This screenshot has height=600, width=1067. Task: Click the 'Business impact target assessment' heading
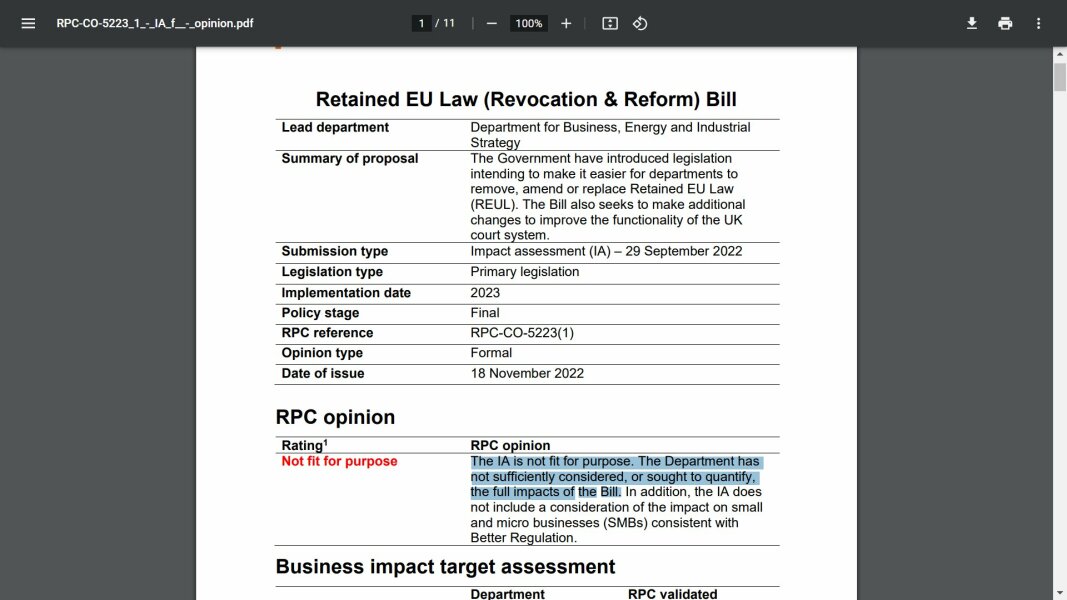coord(445,567)
